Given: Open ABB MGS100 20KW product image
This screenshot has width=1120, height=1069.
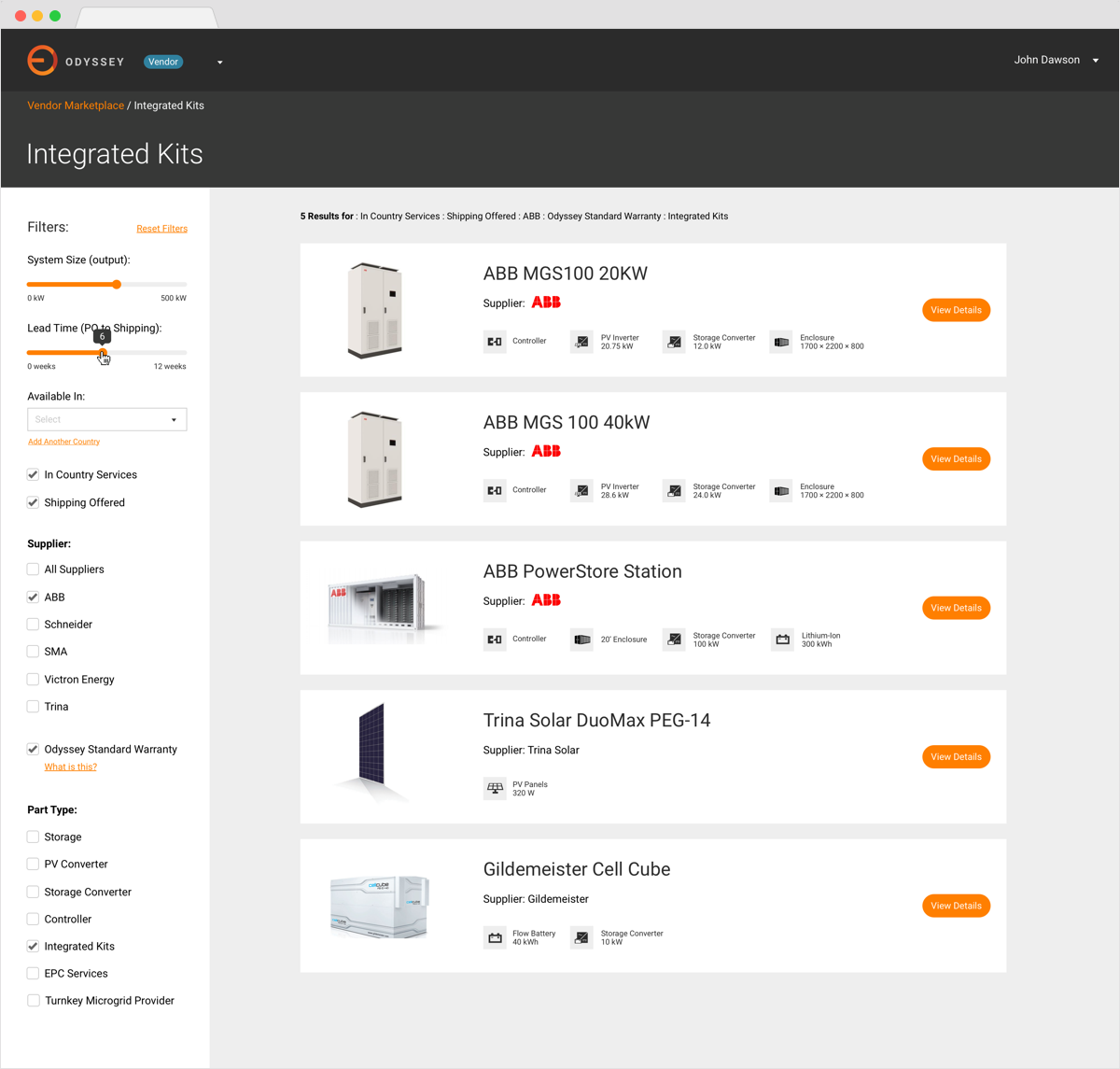Looking at the screenshot, I should point(375,311).
